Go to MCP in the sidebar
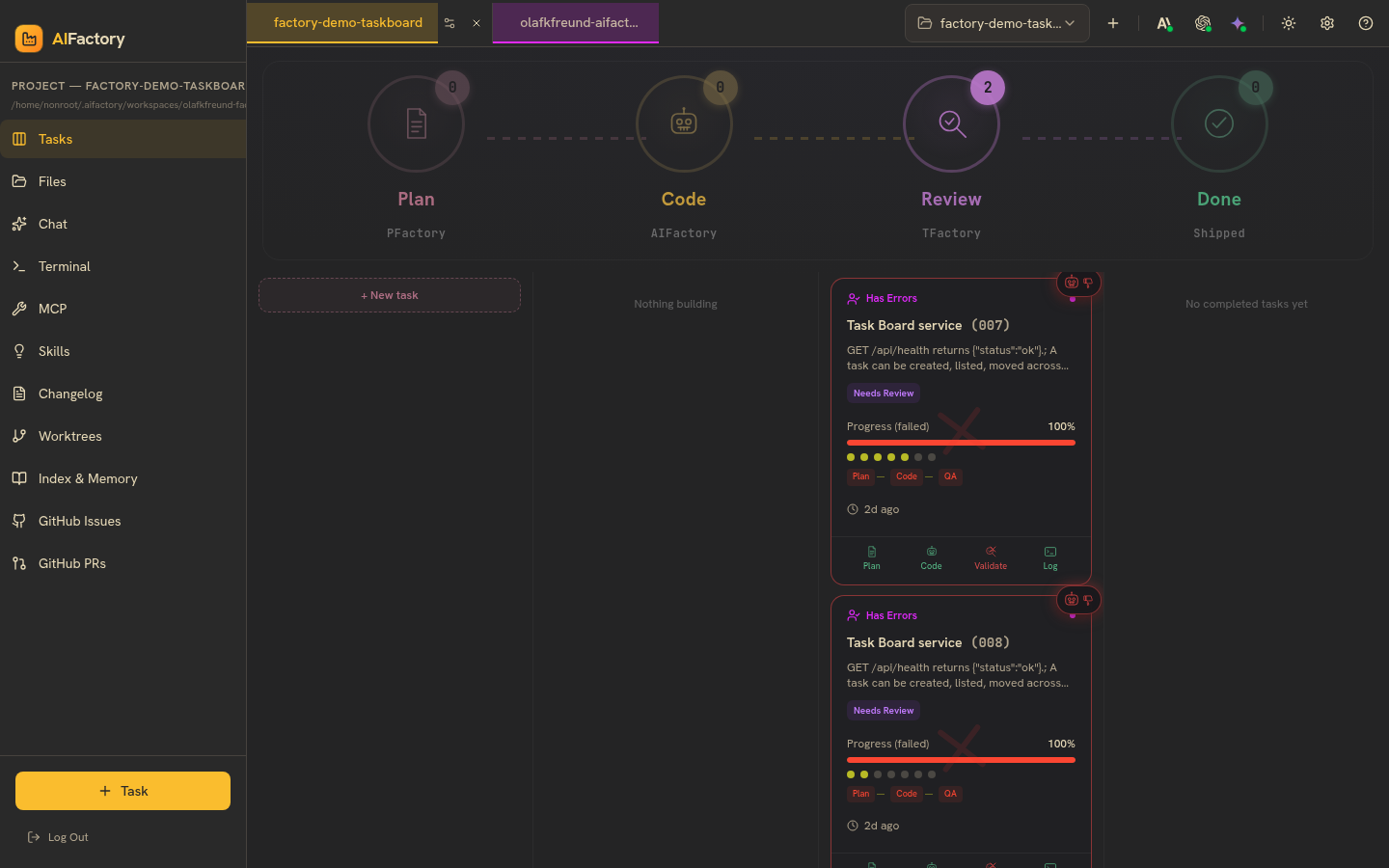This screenshot has height=868, width=1389. (x=123, y=309)
